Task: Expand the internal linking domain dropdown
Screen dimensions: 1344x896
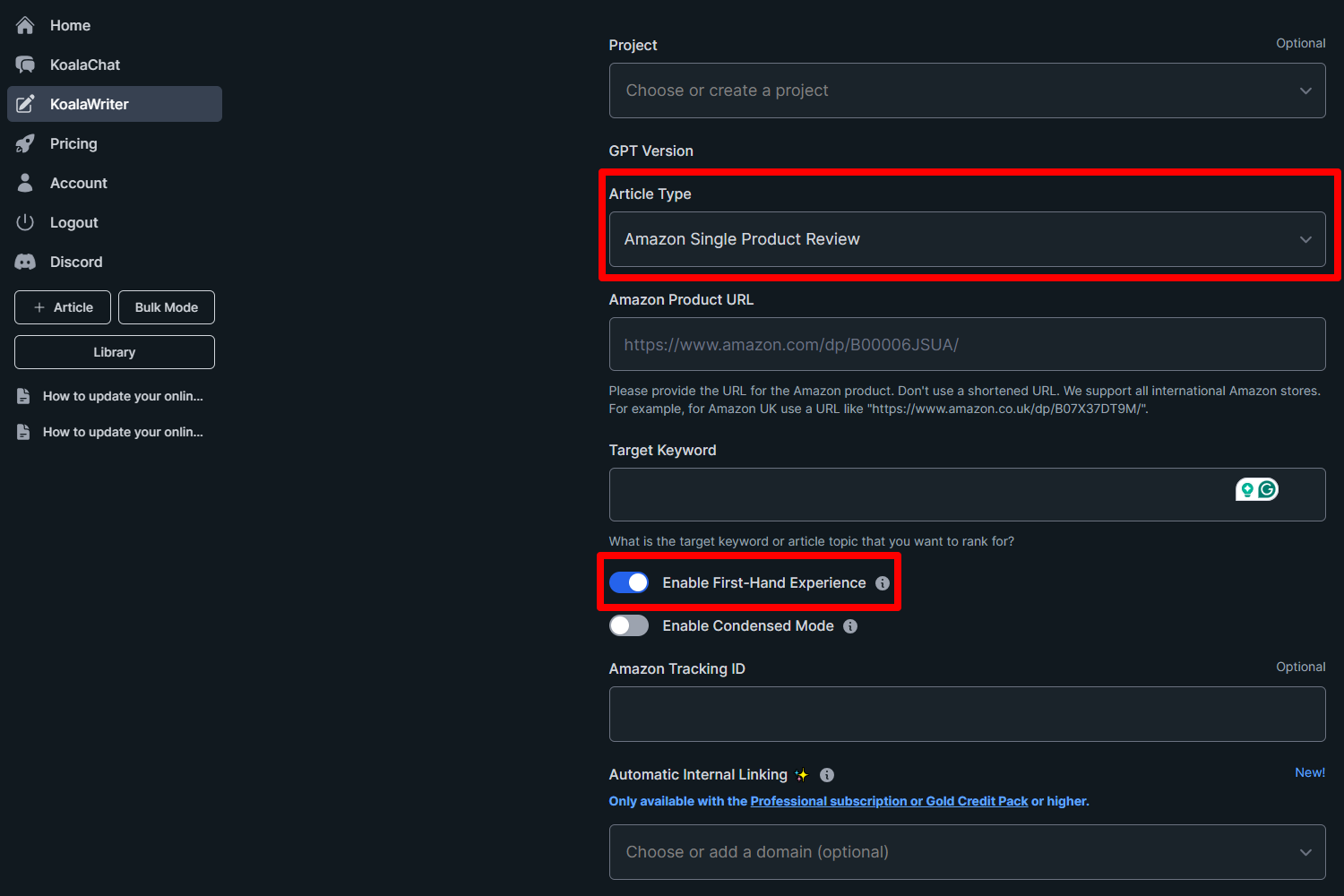Action: (x=967, y=852)
